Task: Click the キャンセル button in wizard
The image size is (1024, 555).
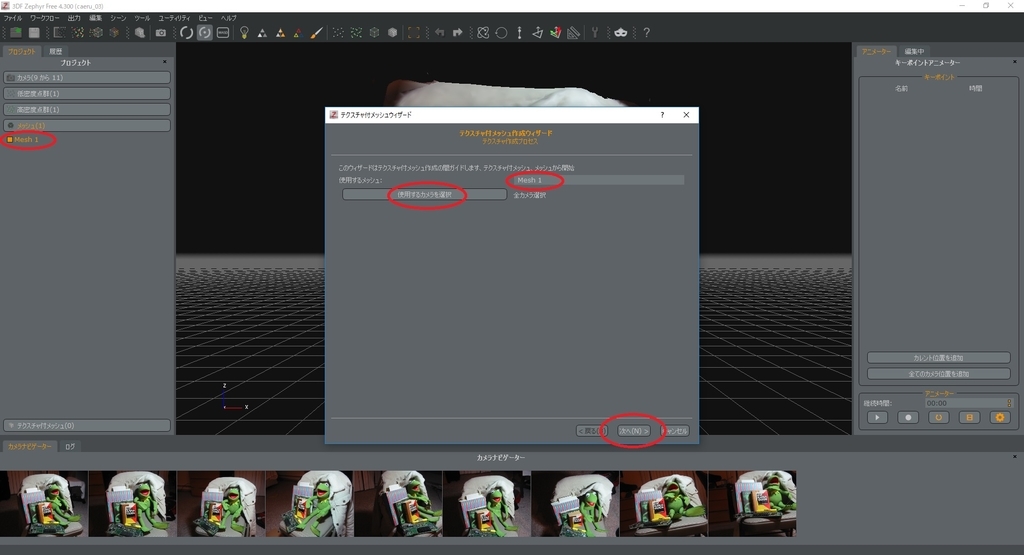Action: 675,431
